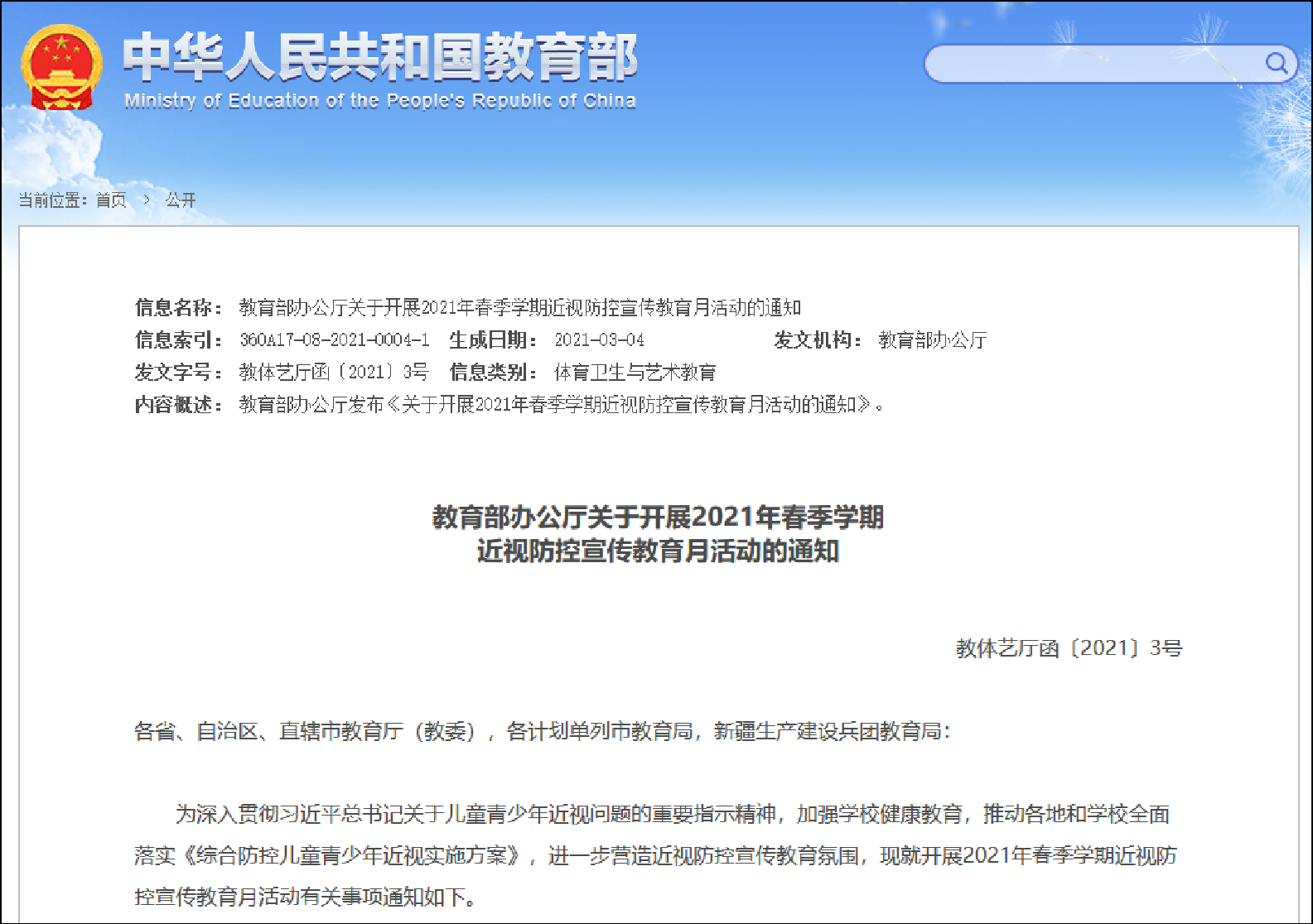Select the 信息名称 label
The height and width of the screenshot is (924, 1313).
[x=178, y=308]
